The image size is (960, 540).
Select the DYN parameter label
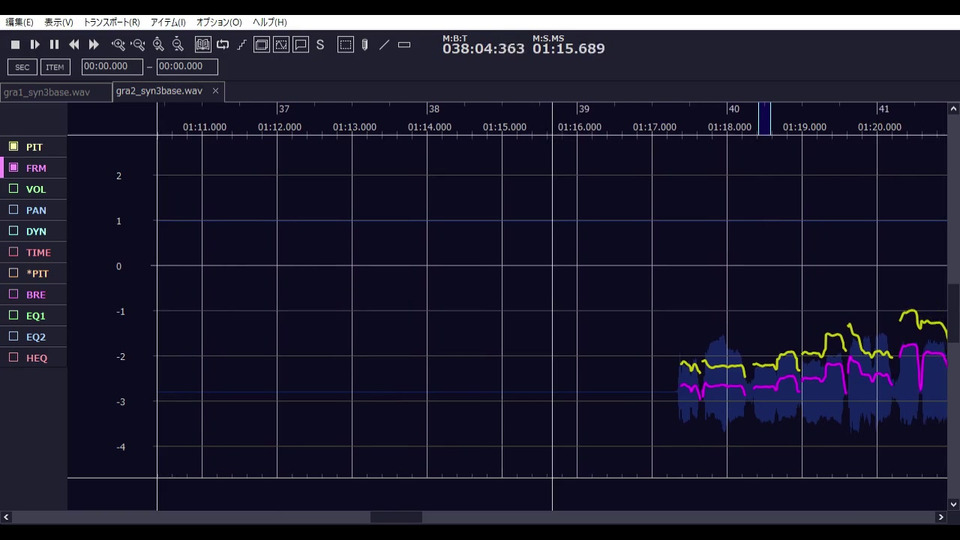pyautogui.click(x=36, y=231)
